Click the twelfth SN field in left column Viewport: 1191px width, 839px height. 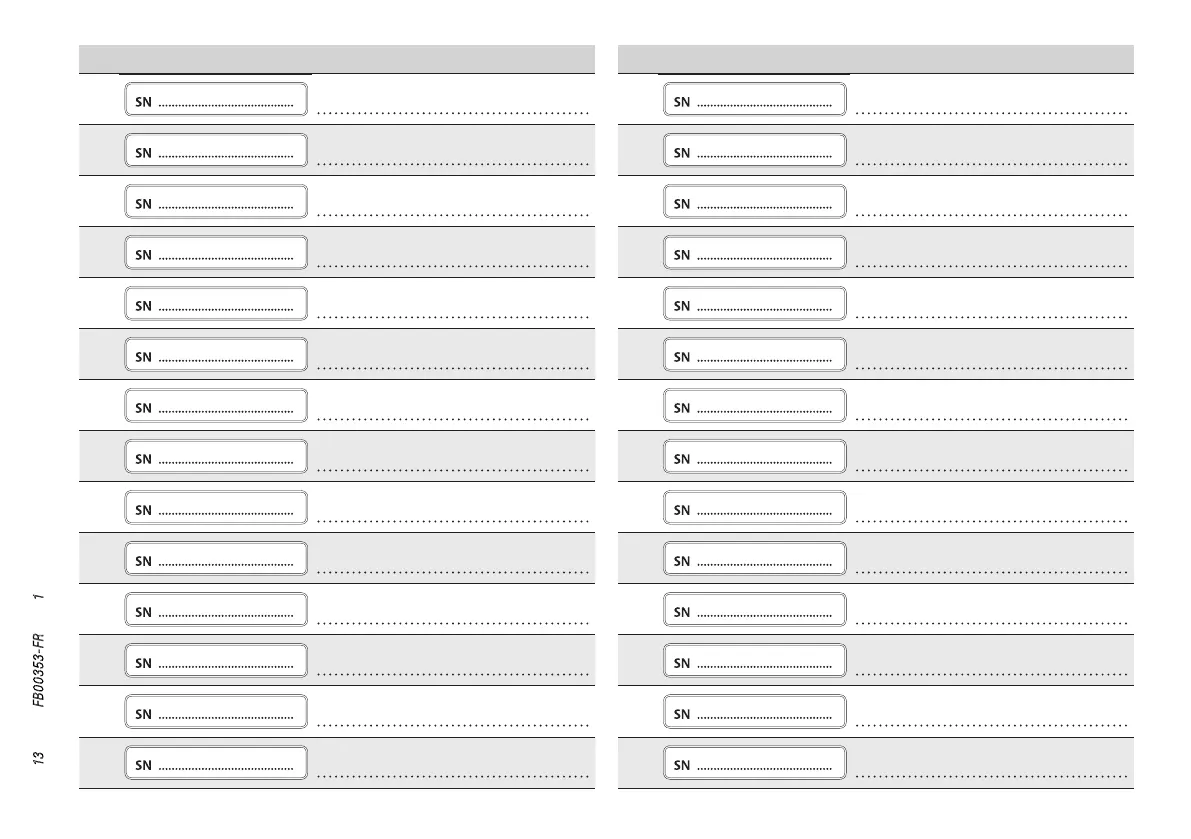pyautogui.click(x=215, y=661)
